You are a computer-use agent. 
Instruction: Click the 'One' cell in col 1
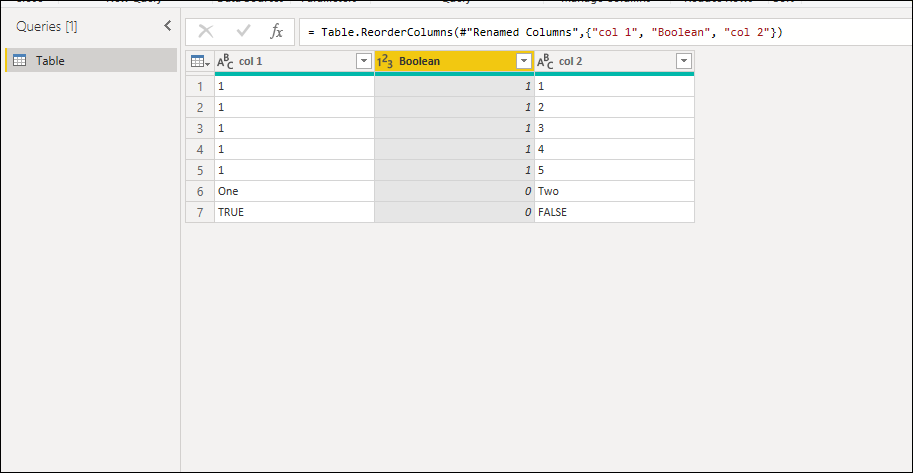click(x=295, y=191)
